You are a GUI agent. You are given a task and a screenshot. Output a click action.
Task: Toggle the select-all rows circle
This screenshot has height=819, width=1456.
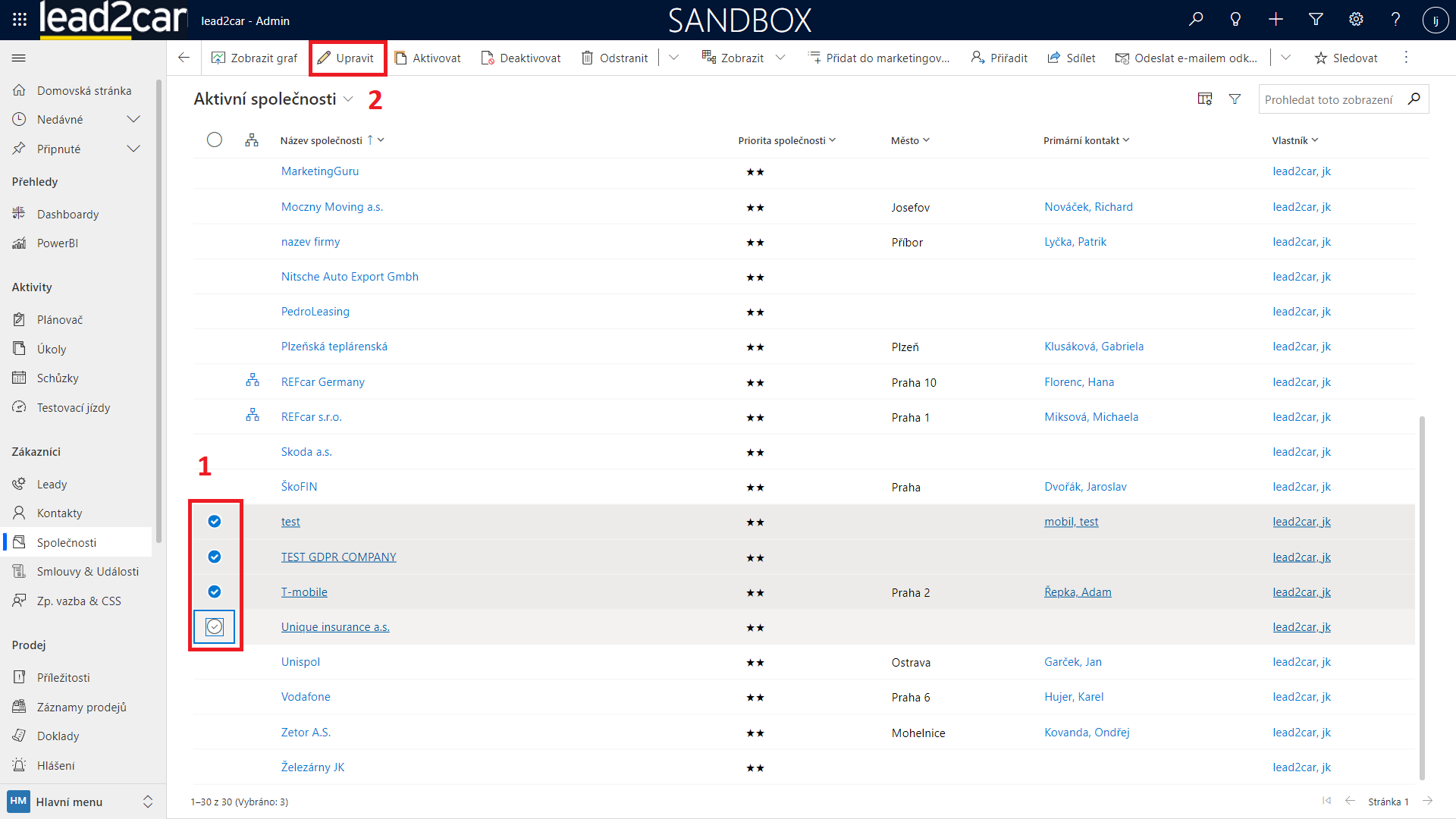[215, 140]
